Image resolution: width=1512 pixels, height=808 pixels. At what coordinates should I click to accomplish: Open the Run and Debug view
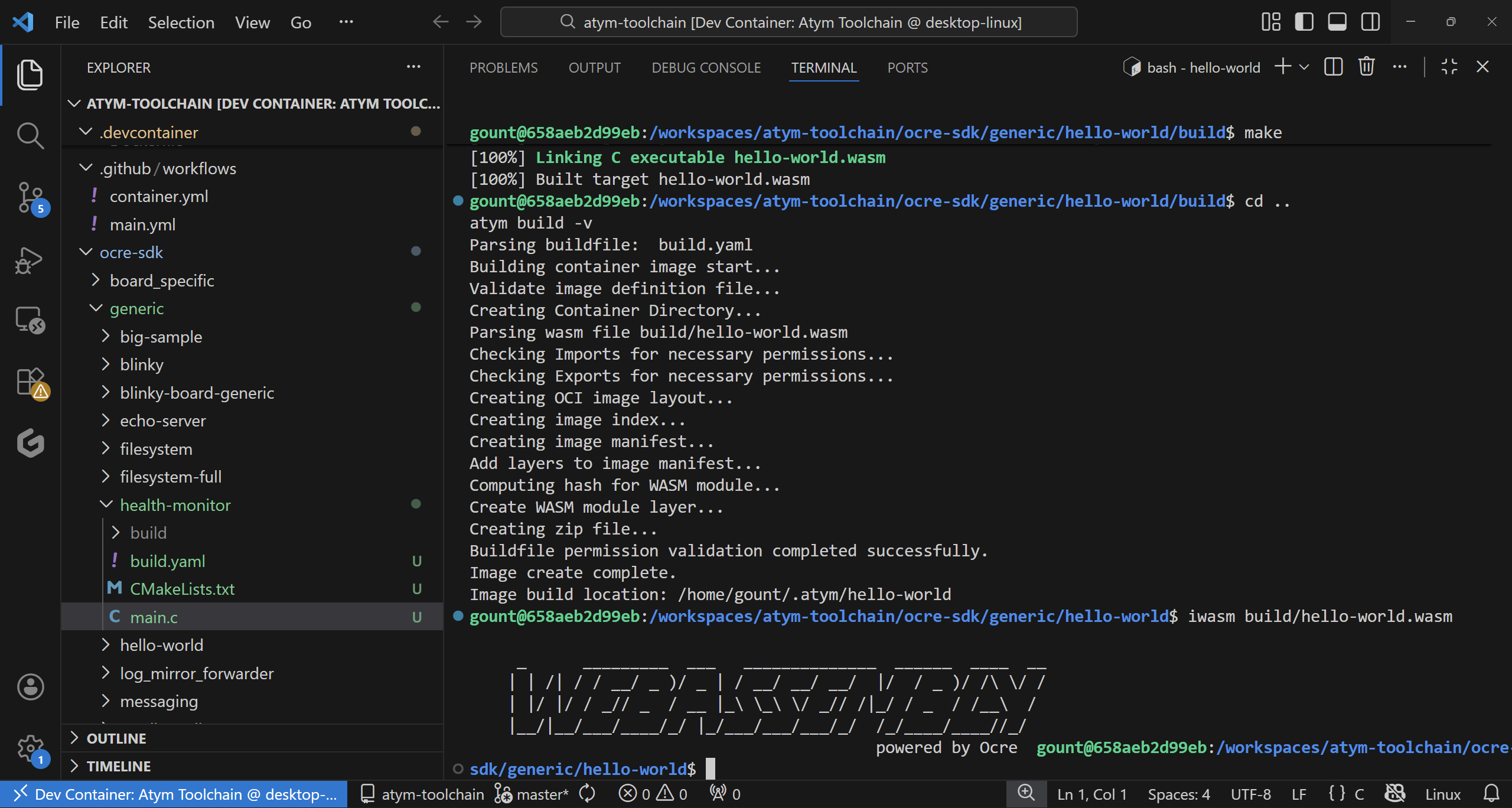30,260
